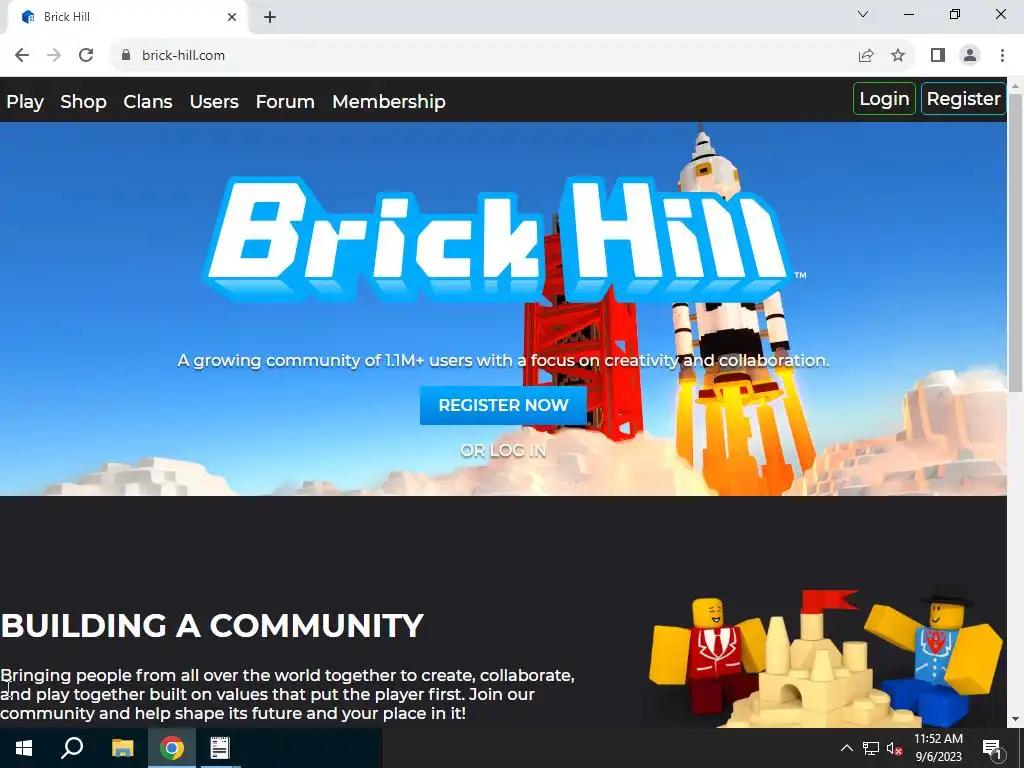Open the network status tray icon
This screenshot has width=1024, height=768.
pos(871,748)
